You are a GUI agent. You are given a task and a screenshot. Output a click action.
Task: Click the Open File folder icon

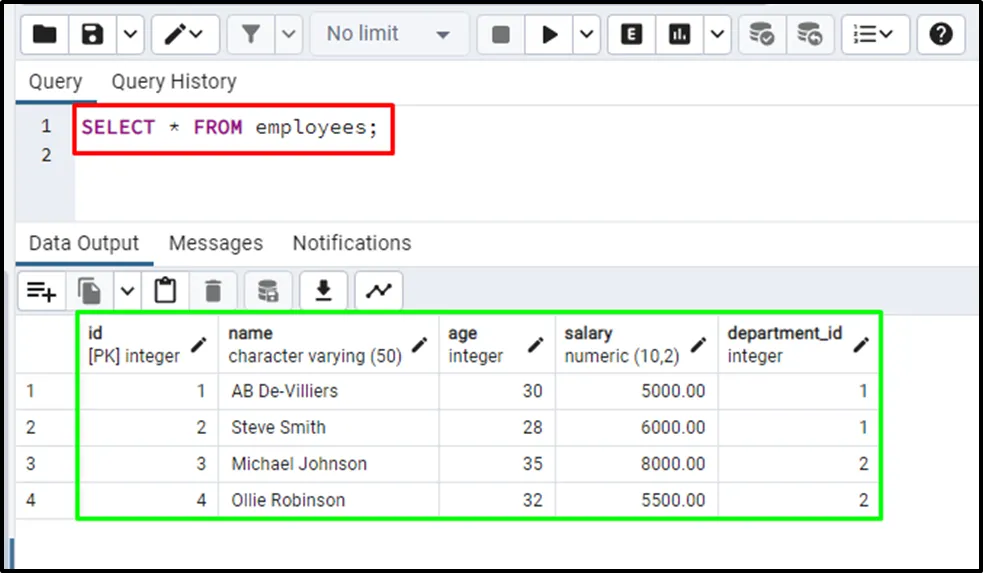pyautogui.click(x=44, y=35)
